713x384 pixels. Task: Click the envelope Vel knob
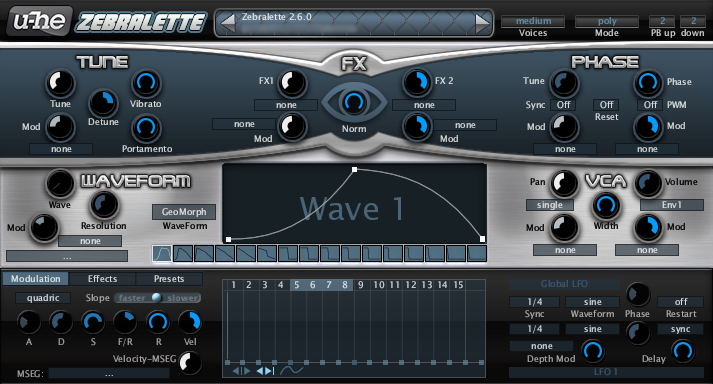(190, 322)
